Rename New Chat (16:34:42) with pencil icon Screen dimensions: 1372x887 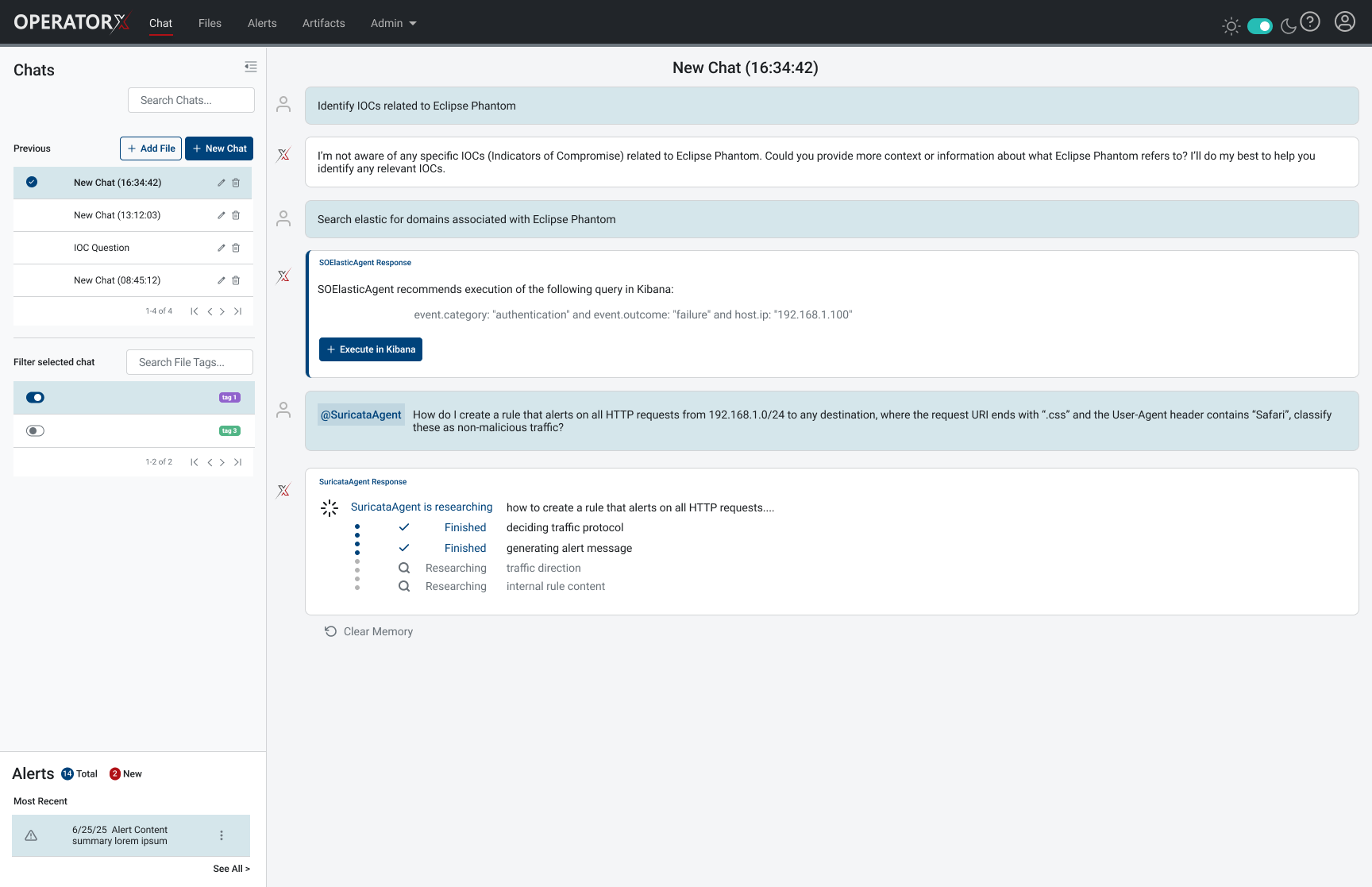pyautogui.click(x=222, y=183)
